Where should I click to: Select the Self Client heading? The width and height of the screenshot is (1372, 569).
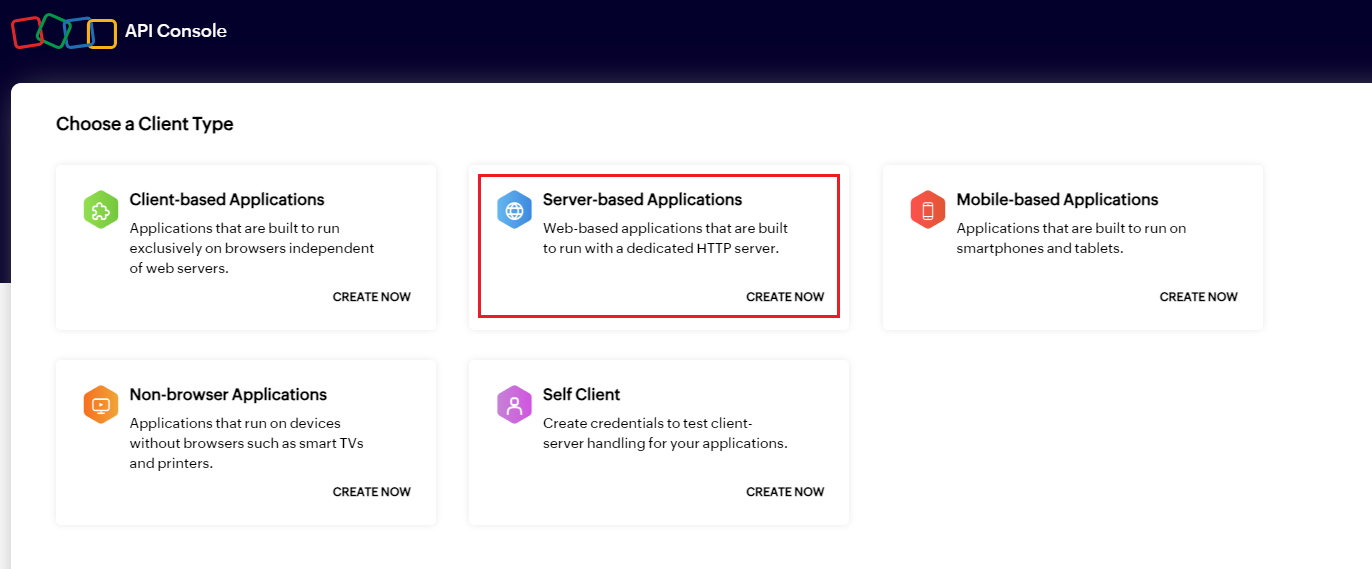[x=582, y=395]
